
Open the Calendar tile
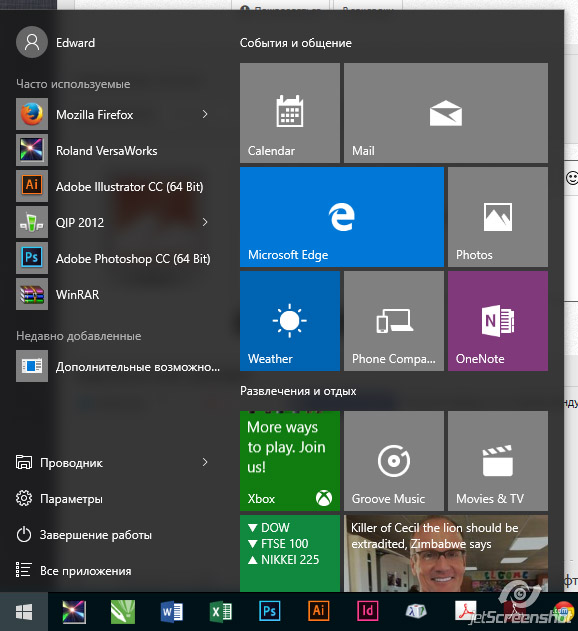290,113
